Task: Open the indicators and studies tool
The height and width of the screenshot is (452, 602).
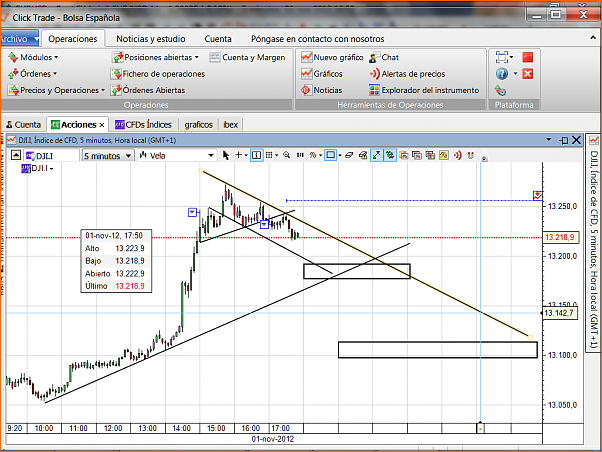Action: tap(313, 155)
